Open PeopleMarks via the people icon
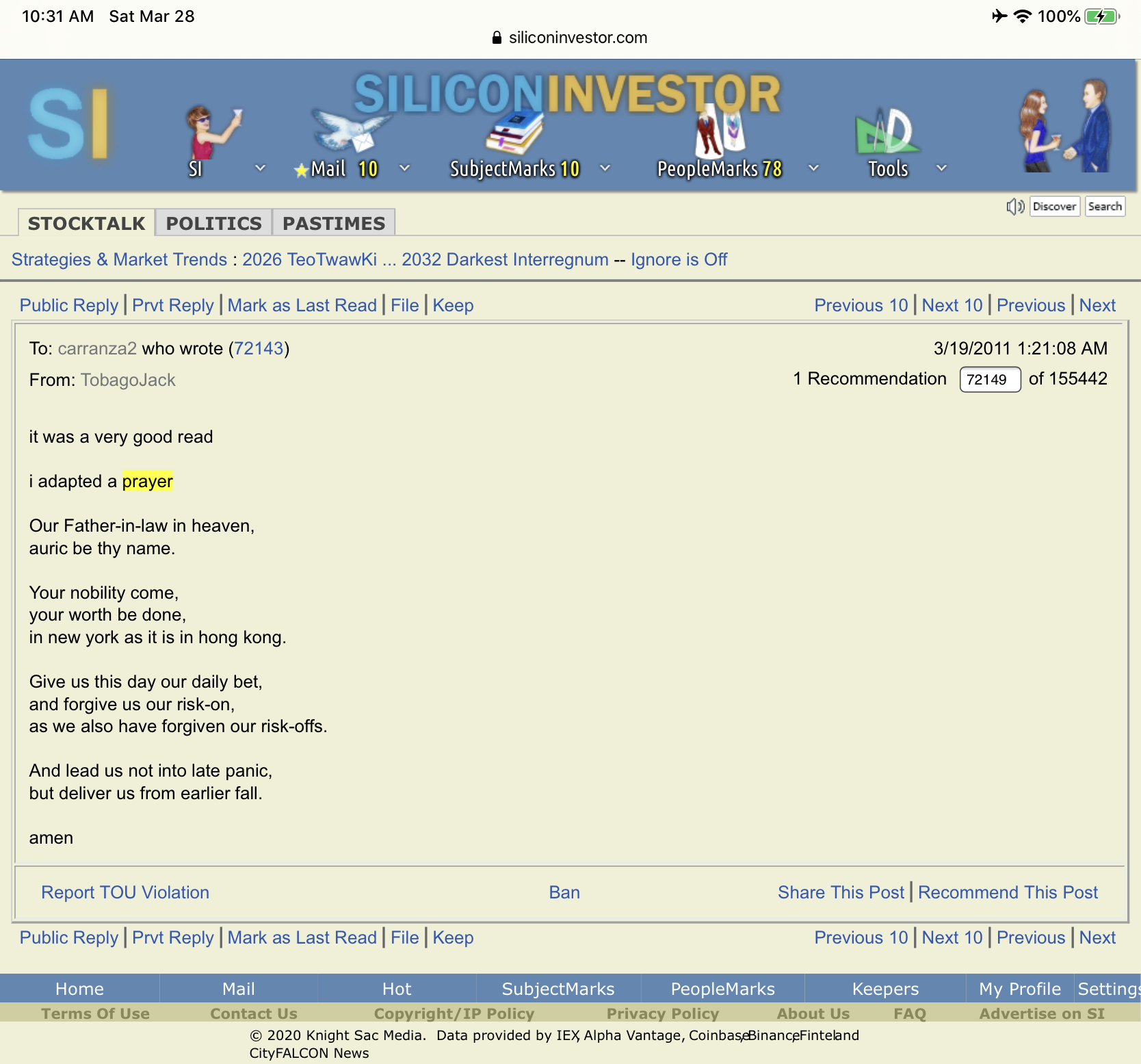Viewport: 1141px width, 1064px height. pyautogui.click(x=720, y=130)
